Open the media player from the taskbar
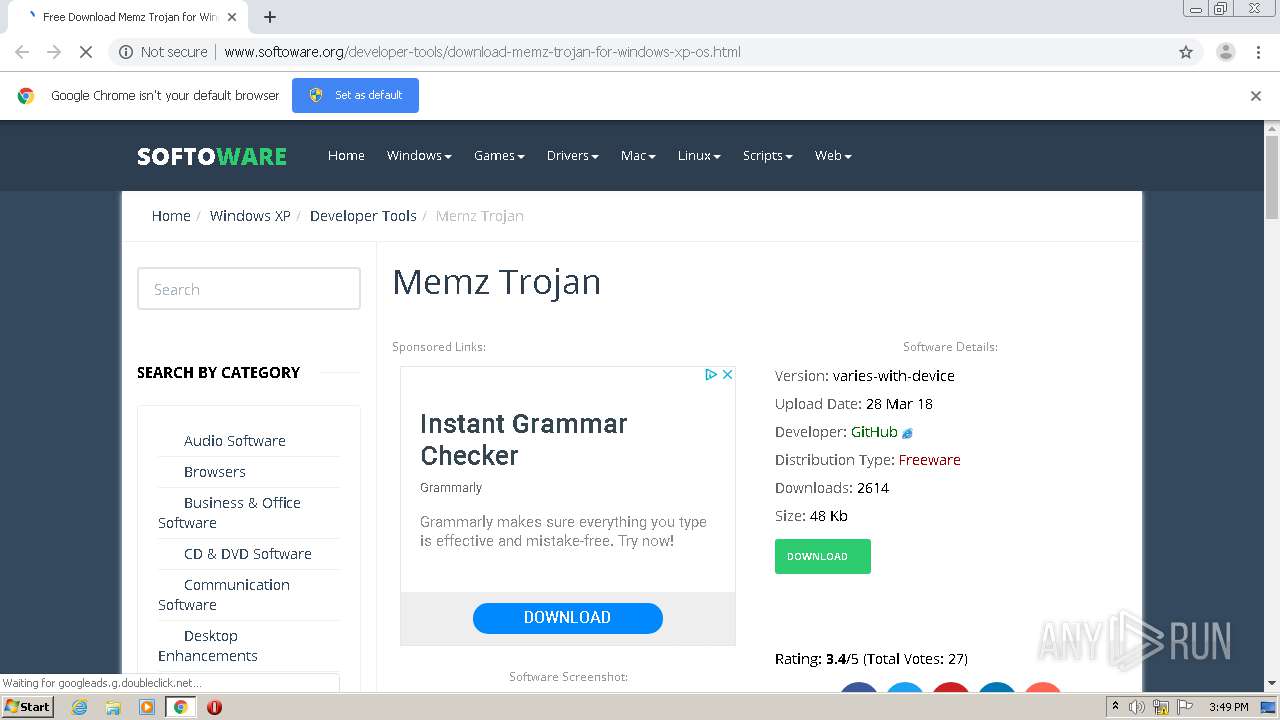 147,707
